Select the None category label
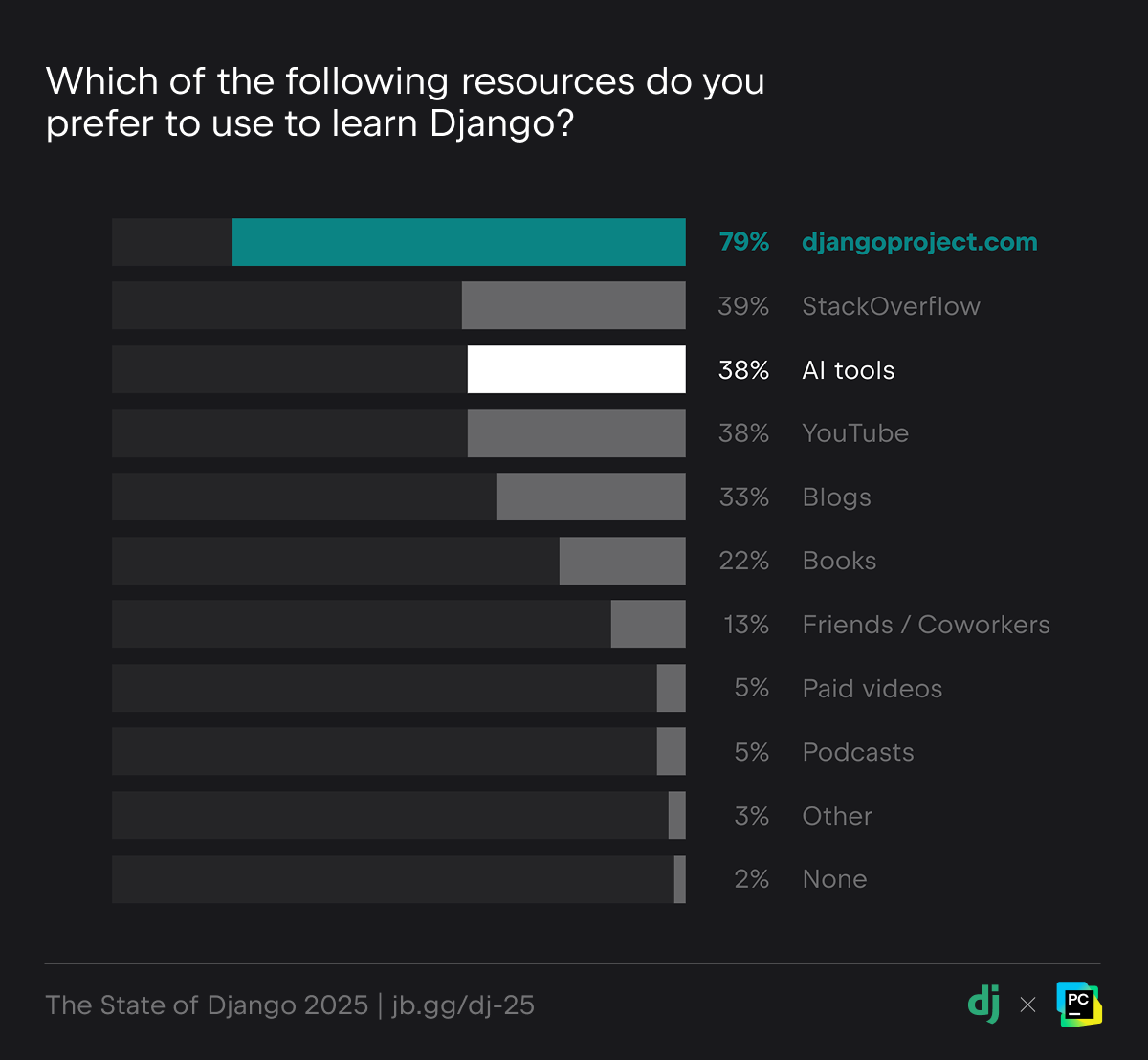The height and width of the screenshot is (1060, 1148). 834,879
